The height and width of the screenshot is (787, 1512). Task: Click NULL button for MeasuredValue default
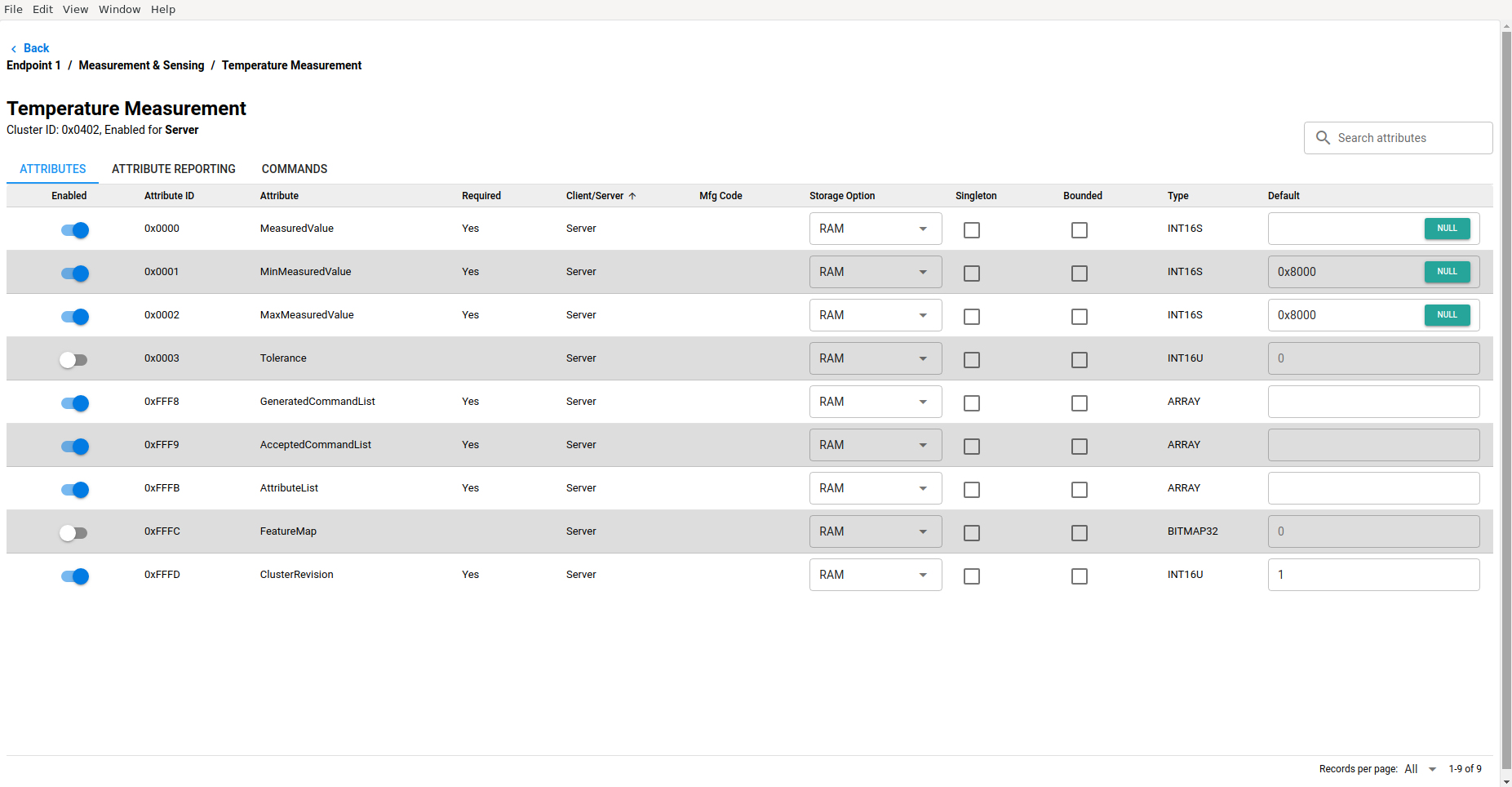1447,229
